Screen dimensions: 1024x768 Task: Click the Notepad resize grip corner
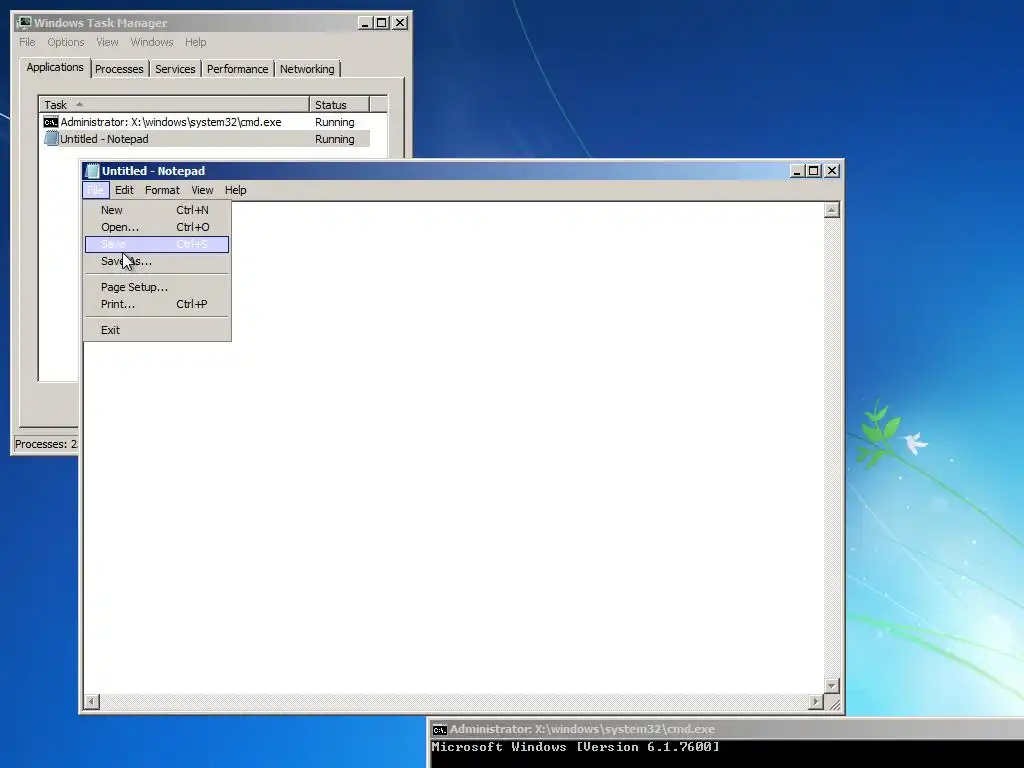coord(834,703)
